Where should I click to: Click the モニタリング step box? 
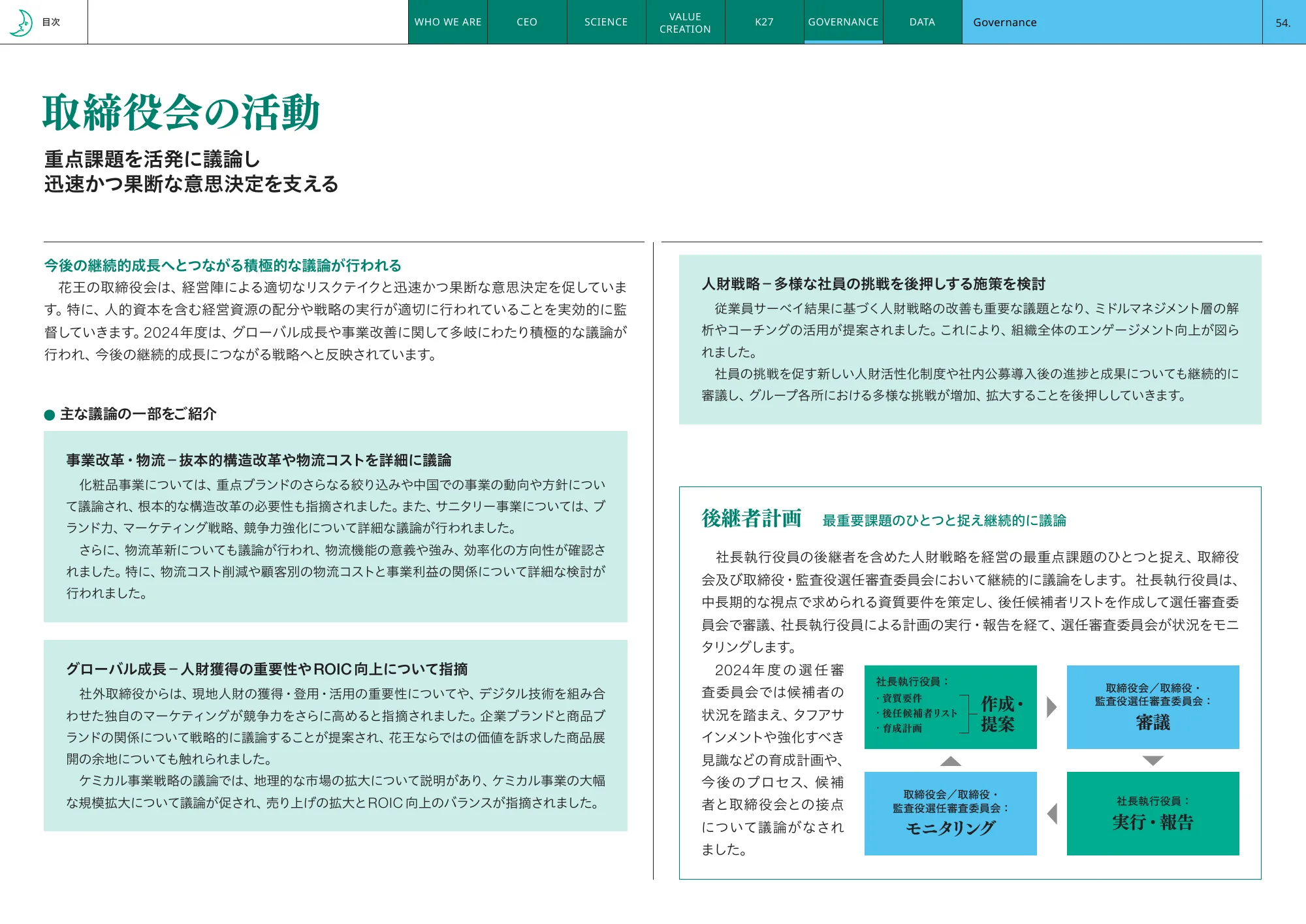(950, 813)
